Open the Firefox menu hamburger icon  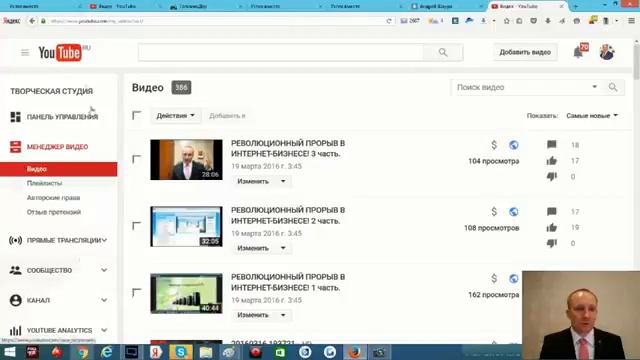coord(631,21)
